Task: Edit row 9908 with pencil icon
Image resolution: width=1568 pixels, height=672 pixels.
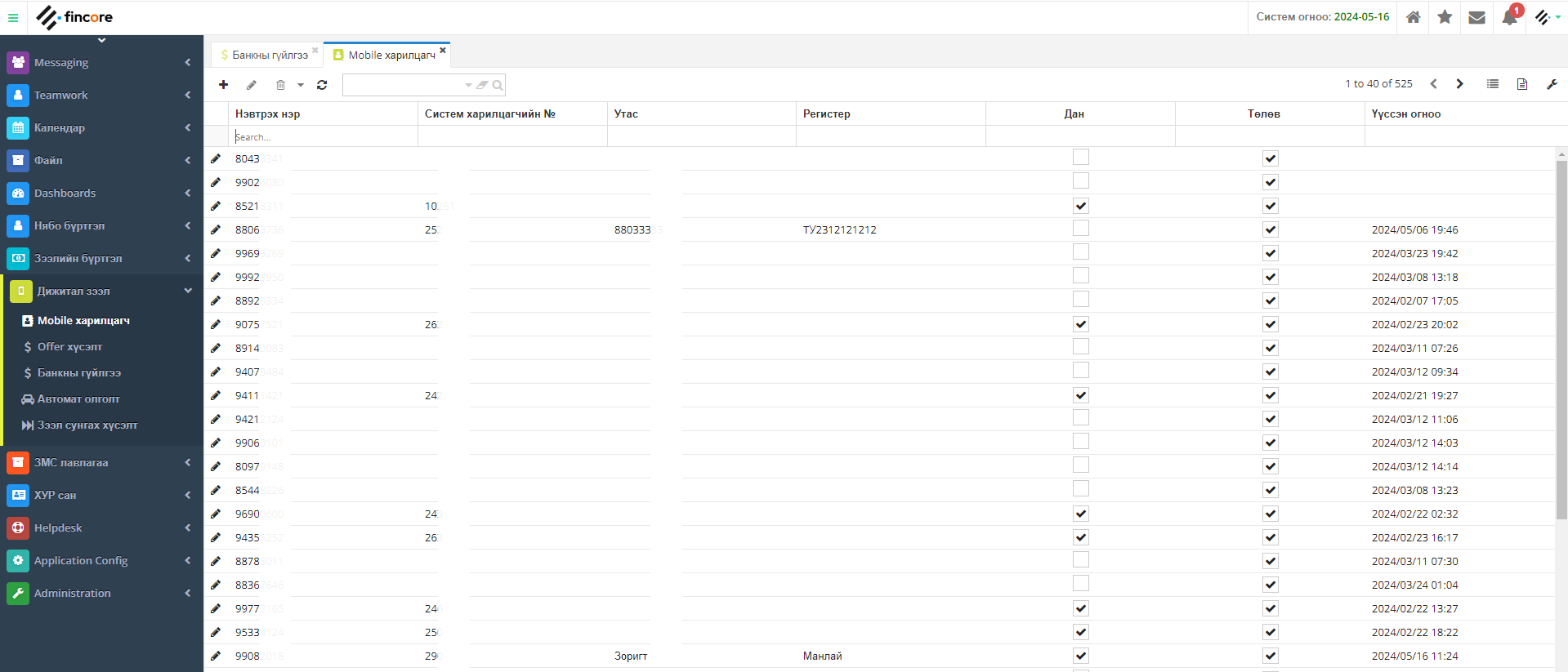Action: coord(216,656)
